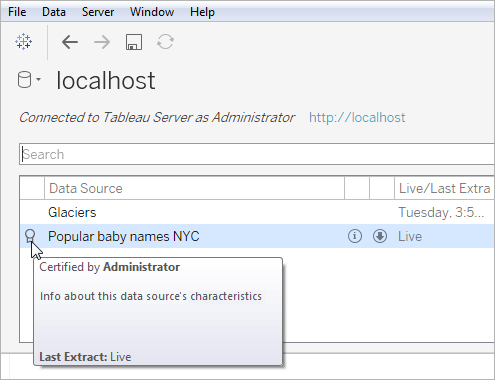Click into the Search field
This screenshot has width=495, height=380.
coord(257,154)
